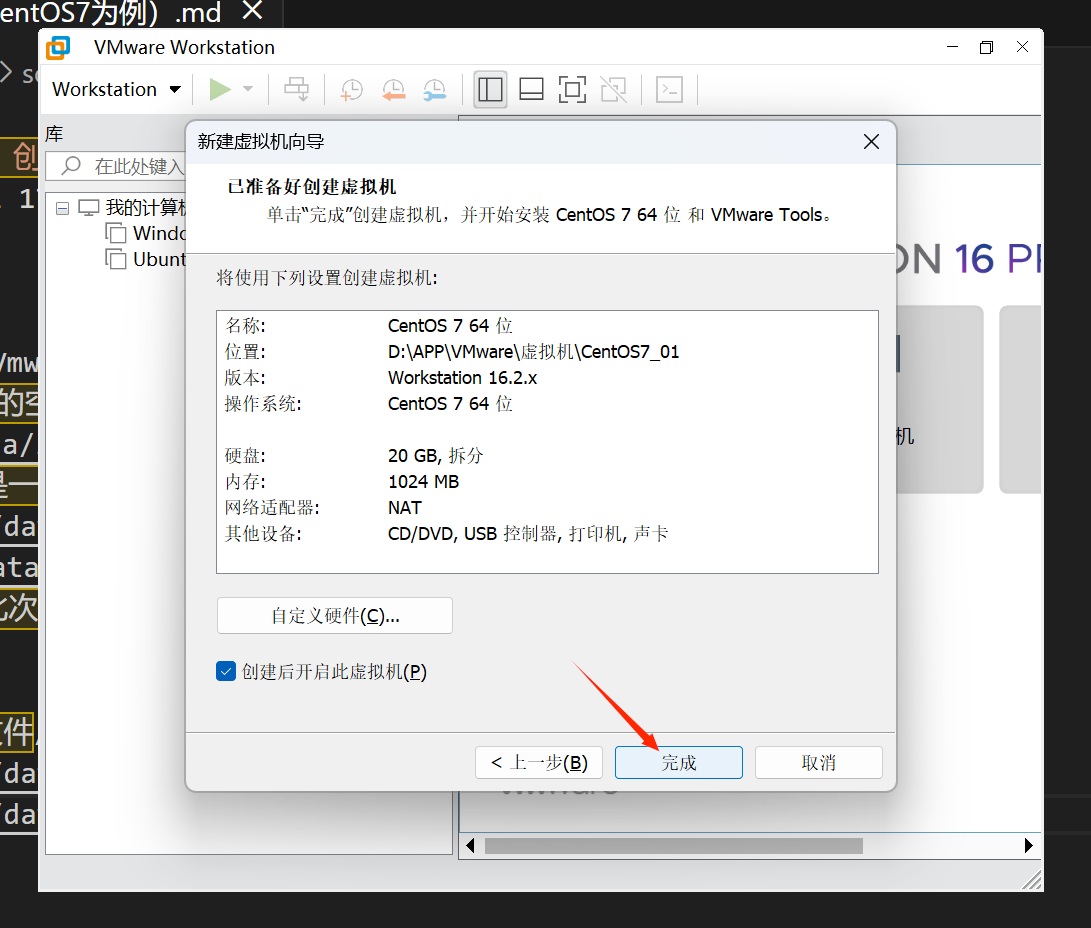Minimize the VMware Workstation window
1091x928 pixels.
(x=953, y=47)
